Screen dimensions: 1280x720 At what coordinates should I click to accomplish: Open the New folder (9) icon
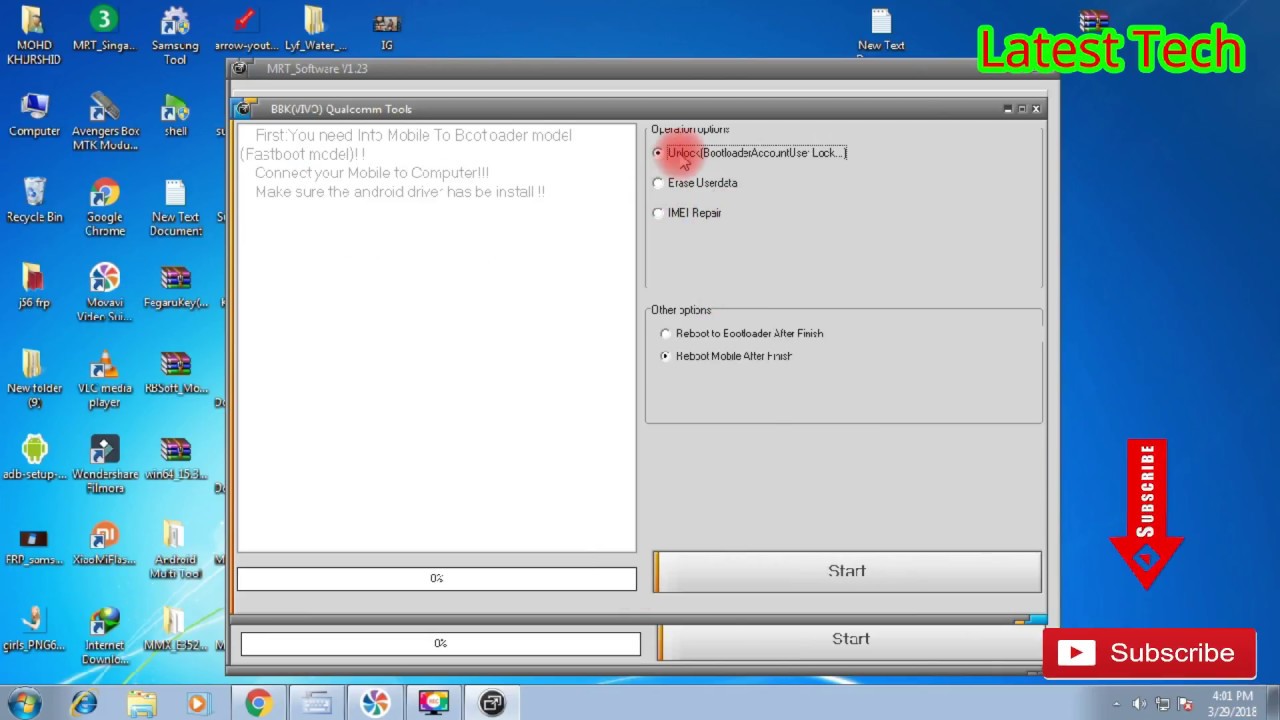coord(34,379)
